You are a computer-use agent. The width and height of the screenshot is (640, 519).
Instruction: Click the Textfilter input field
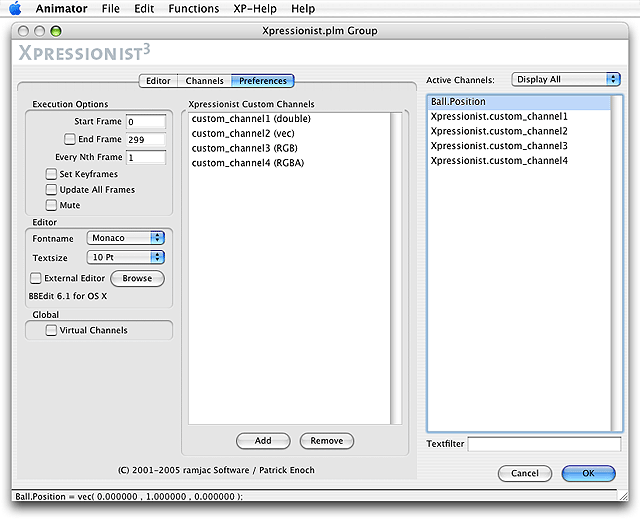pos(544,444)
